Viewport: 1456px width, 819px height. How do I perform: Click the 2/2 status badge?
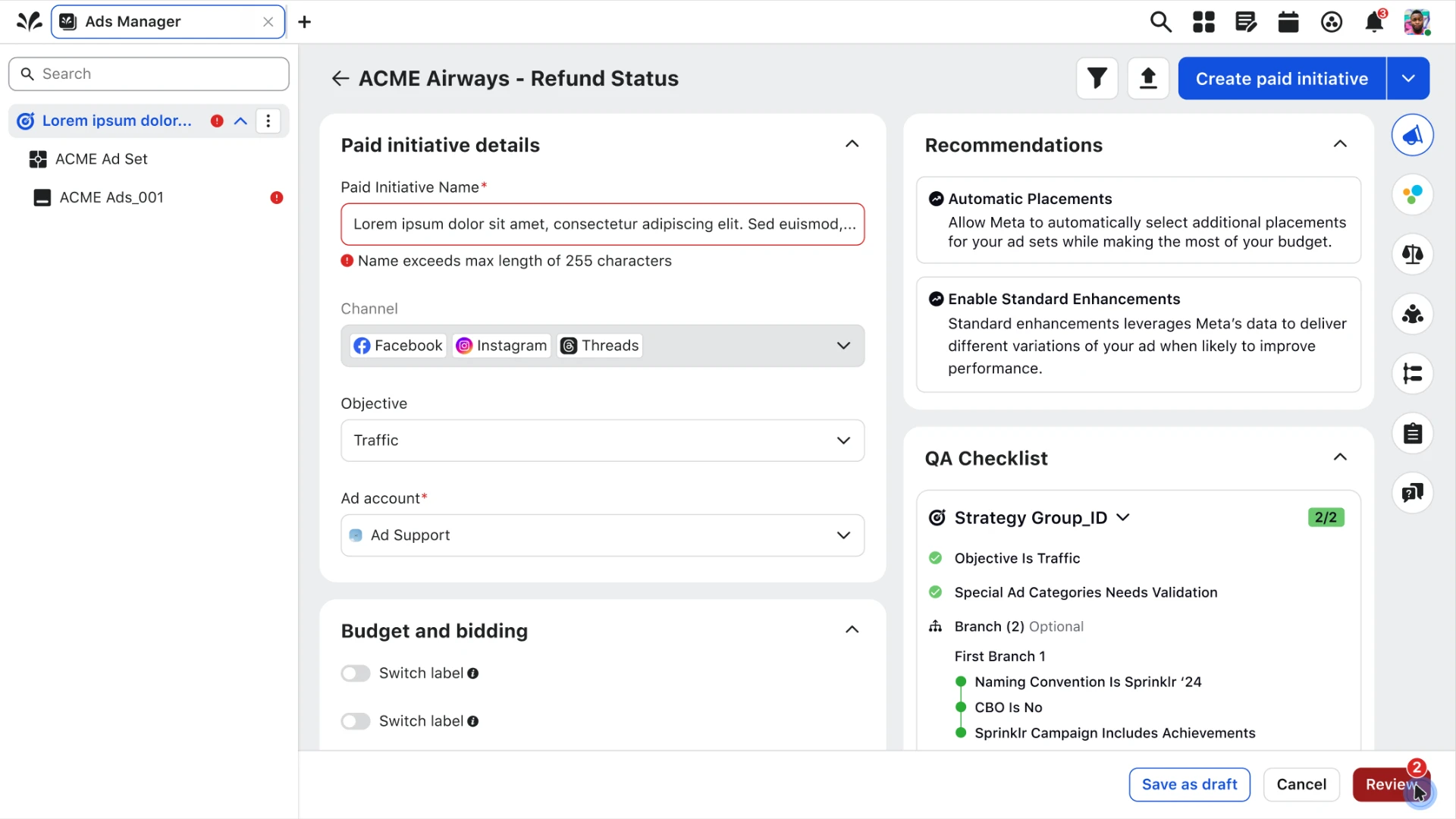tap(1326, 517)
